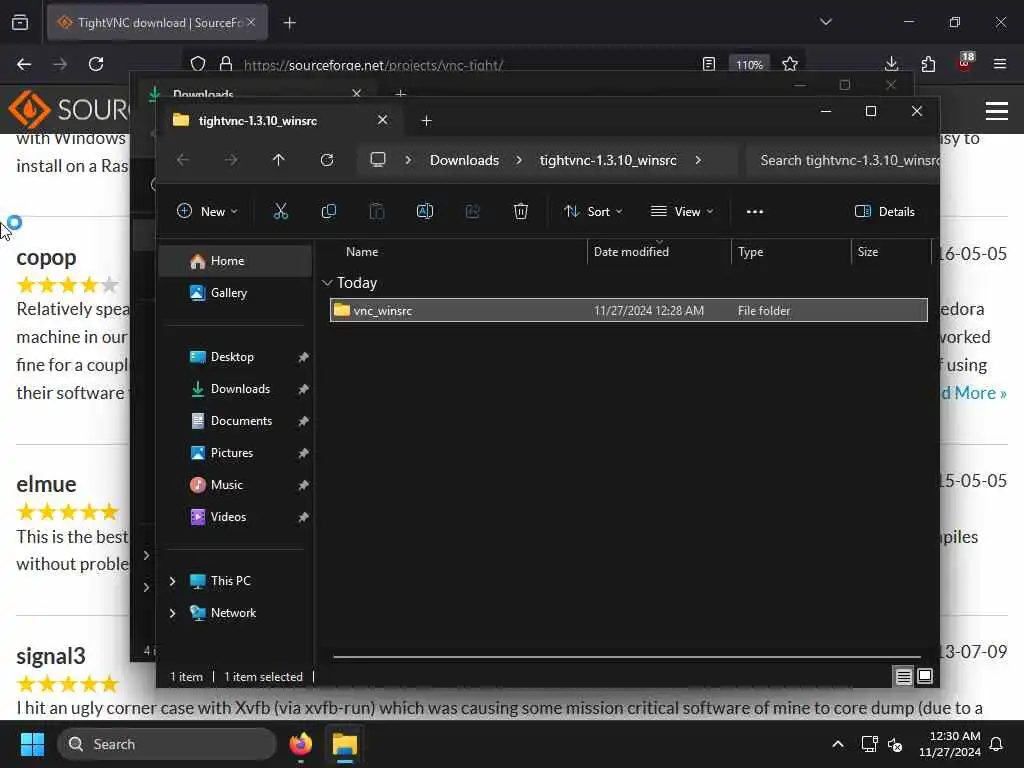Open the Windows Start menu
1024x768 pixels.
click(32, 744)
